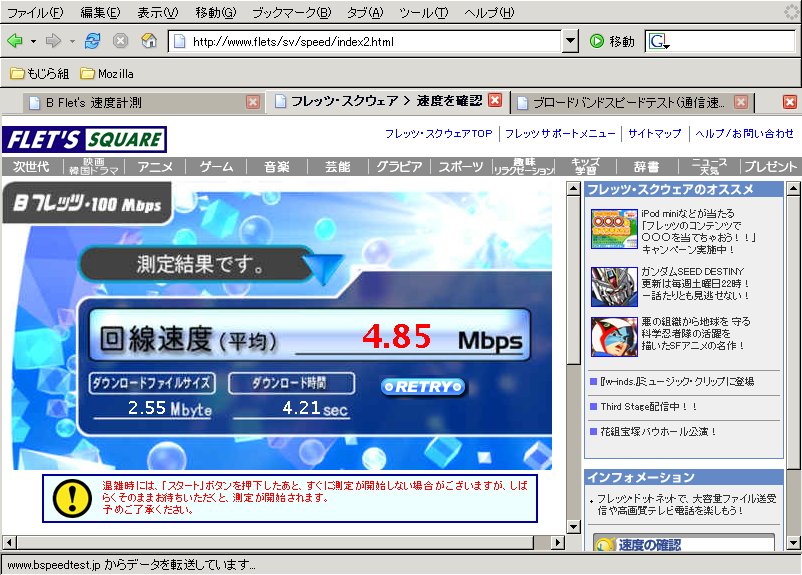Screen dimensions: 802x575
Task: Open the フレッツ・スクウェアTOP link
Action: pyautogui.click(x=438, y=134)
